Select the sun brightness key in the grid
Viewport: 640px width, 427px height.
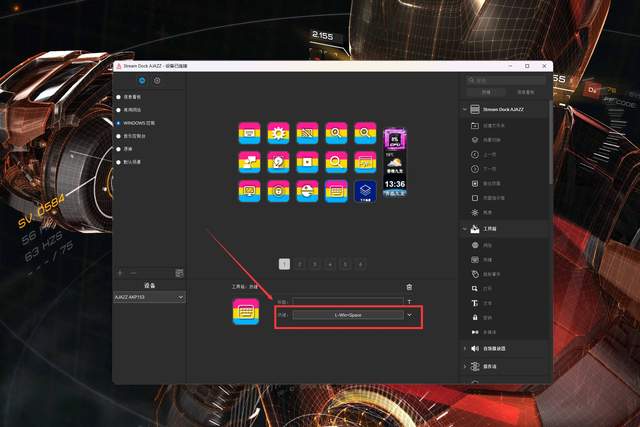click(278, 133)
